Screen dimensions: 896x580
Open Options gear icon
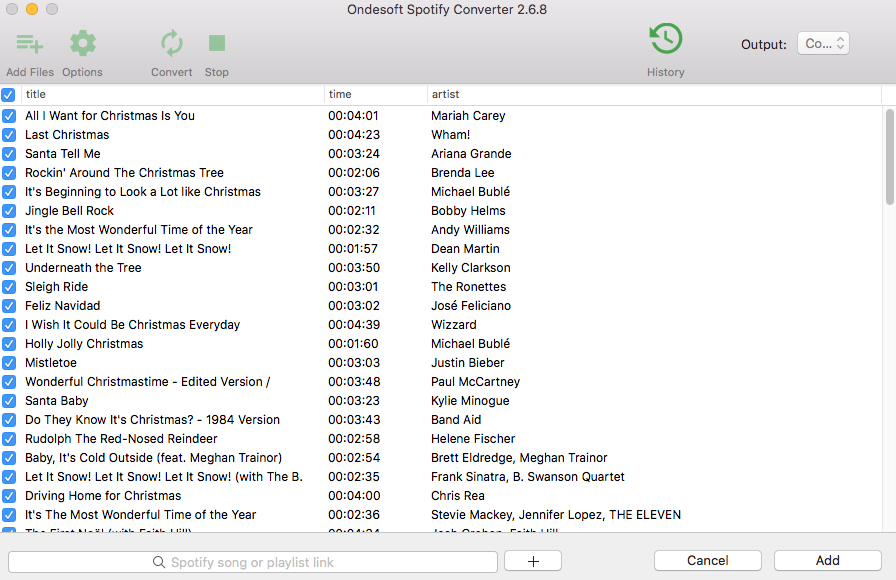coord(83,43)
